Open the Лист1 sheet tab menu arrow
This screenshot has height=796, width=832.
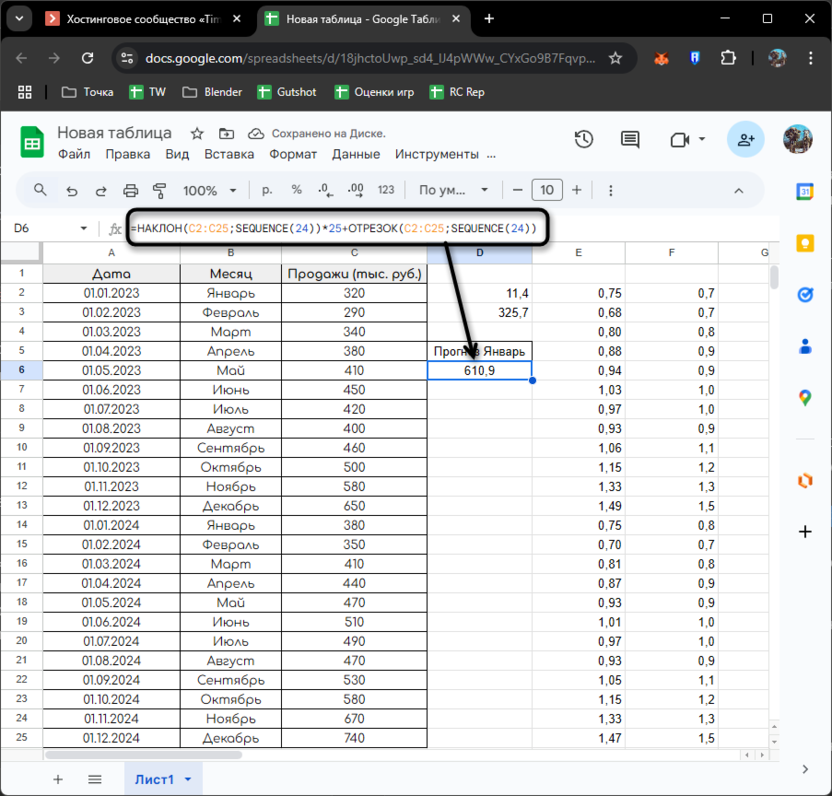coord(188,779)
